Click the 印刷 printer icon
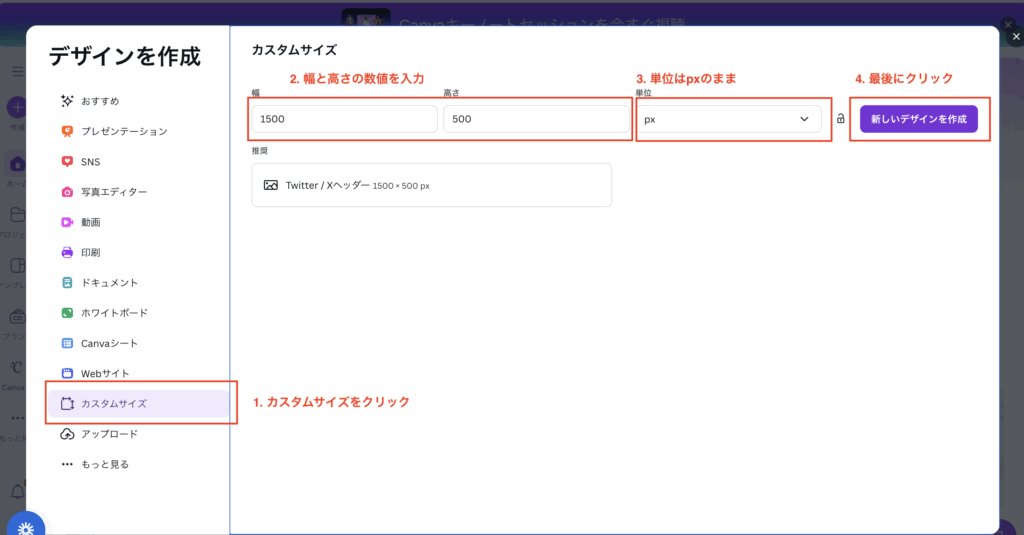Image resolution: width=1024 pixels, height=535 pixels. [67, 252]
